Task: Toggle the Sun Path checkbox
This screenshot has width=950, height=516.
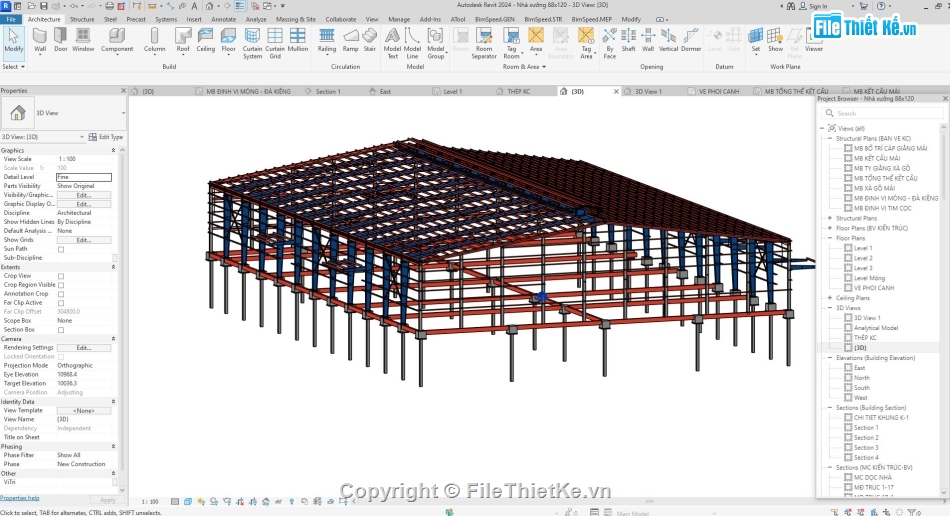Action: pos(61,249)
